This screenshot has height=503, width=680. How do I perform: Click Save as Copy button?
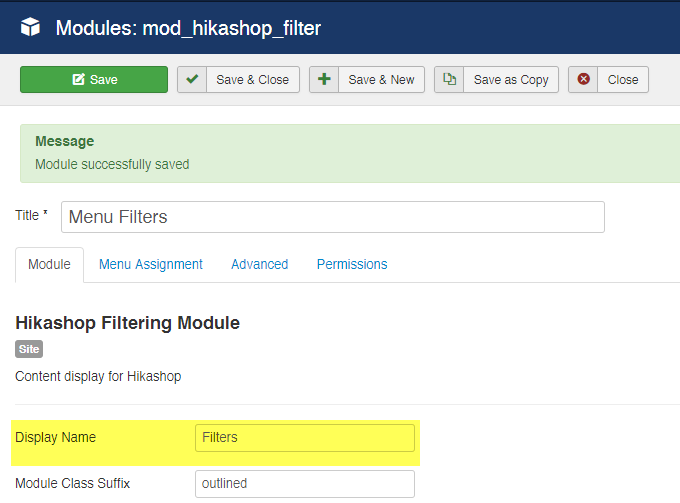tap(511, 80)
